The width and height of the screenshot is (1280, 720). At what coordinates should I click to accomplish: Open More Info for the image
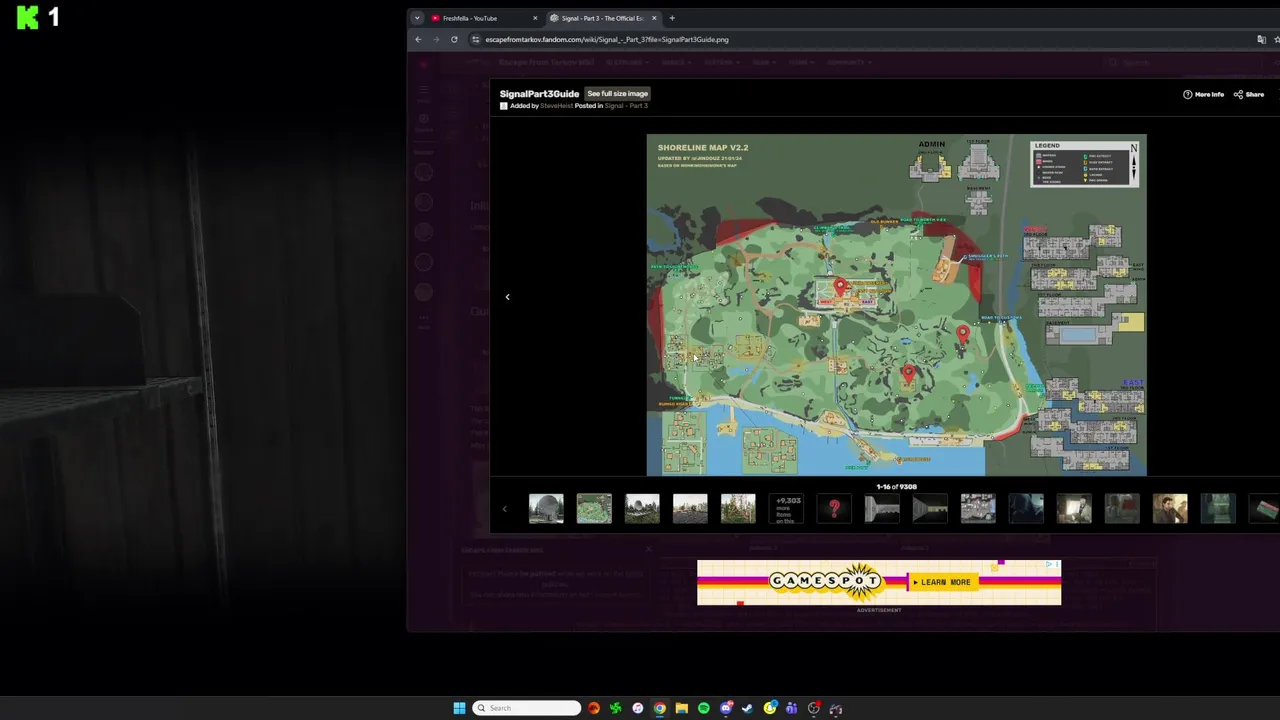[x=1203, y=94]
